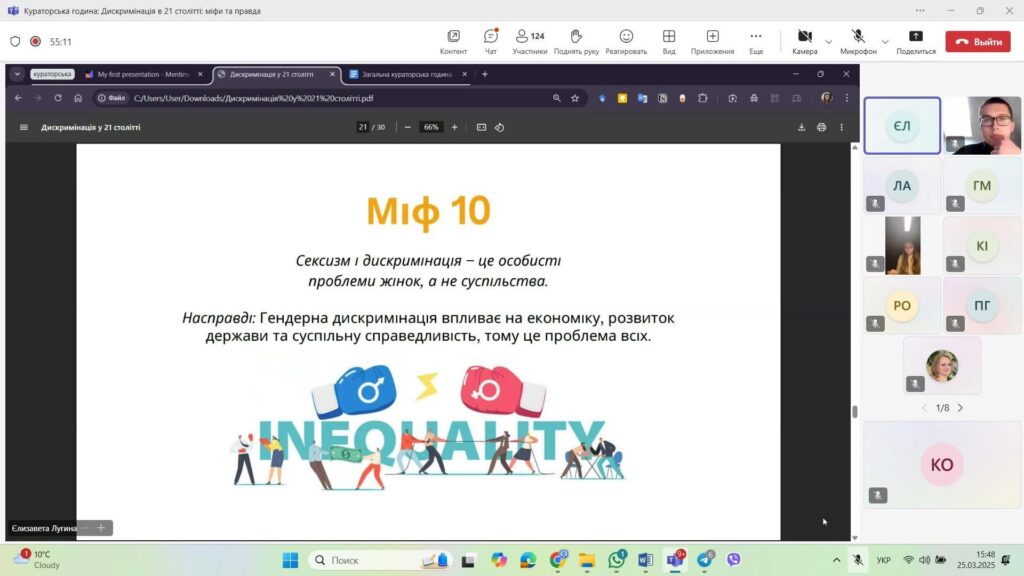This screenshot has width=1024, height=576.
Task: Open the View layout menu
Action: point(669,41)
